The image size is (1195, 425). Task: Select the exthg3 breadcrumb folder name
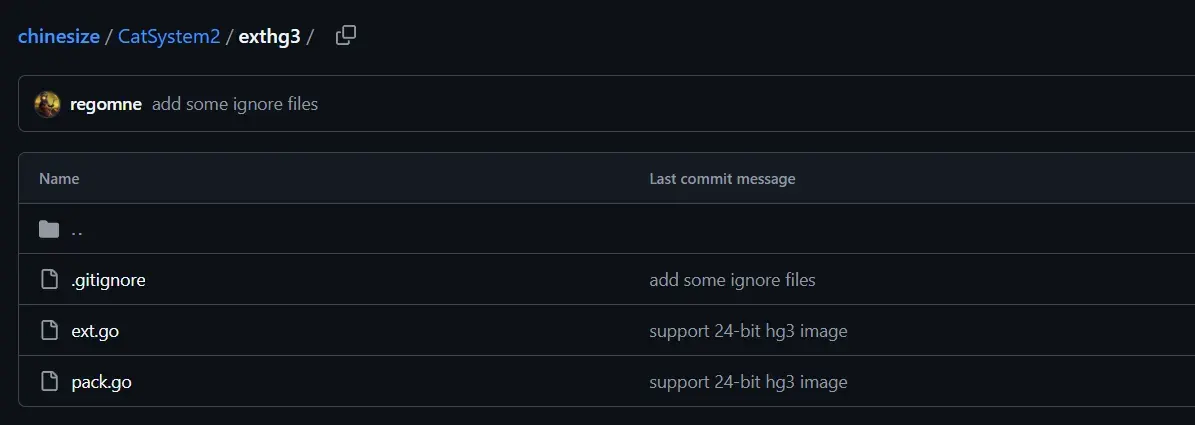pyautogui.click(x=269, y=37)
